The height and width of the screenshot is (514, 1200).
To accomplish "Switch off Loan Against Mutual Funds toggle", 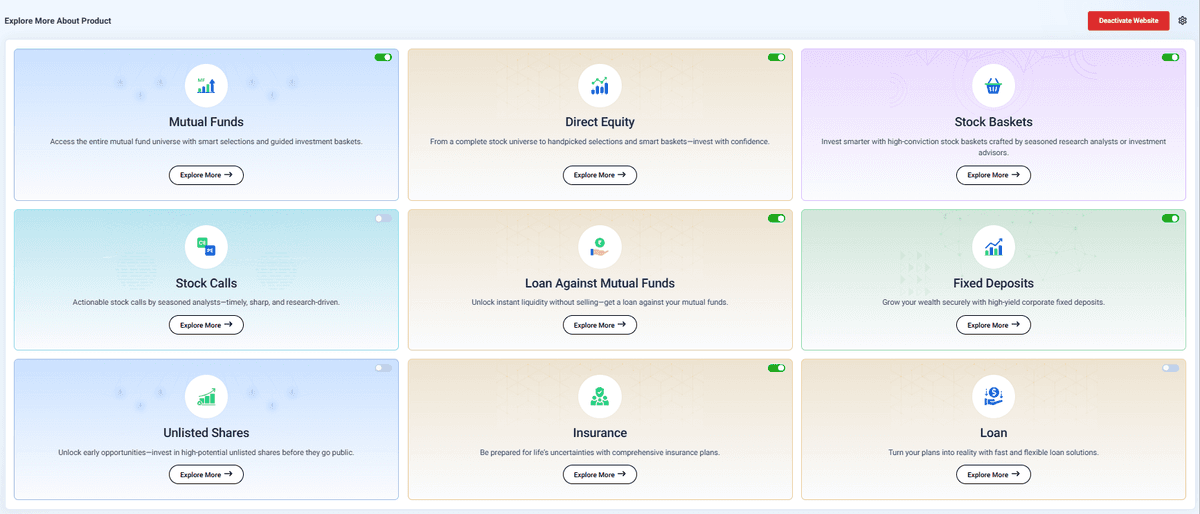I will pos(776,218).
